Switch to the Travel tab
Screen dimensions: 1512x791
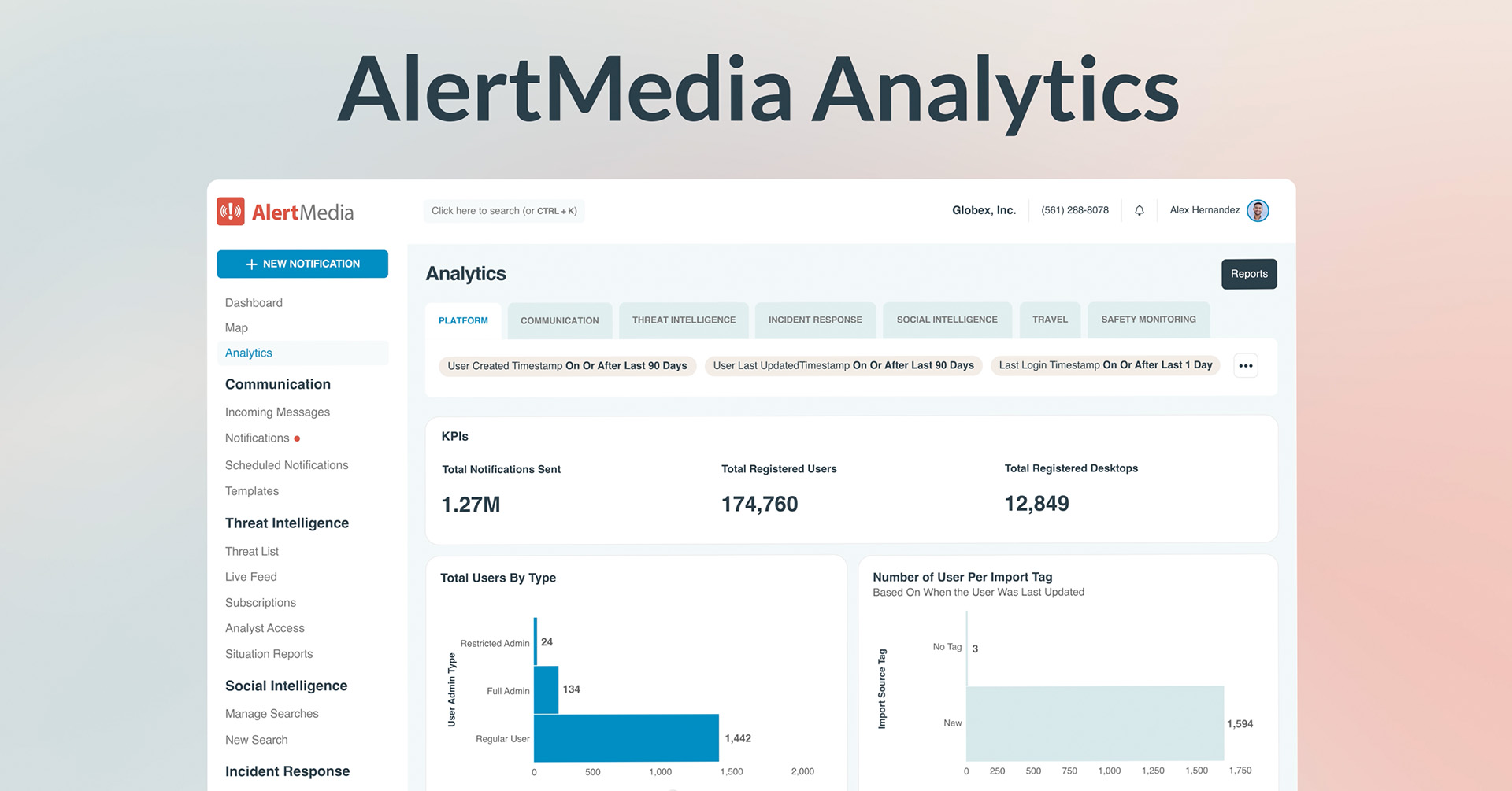1050,320
